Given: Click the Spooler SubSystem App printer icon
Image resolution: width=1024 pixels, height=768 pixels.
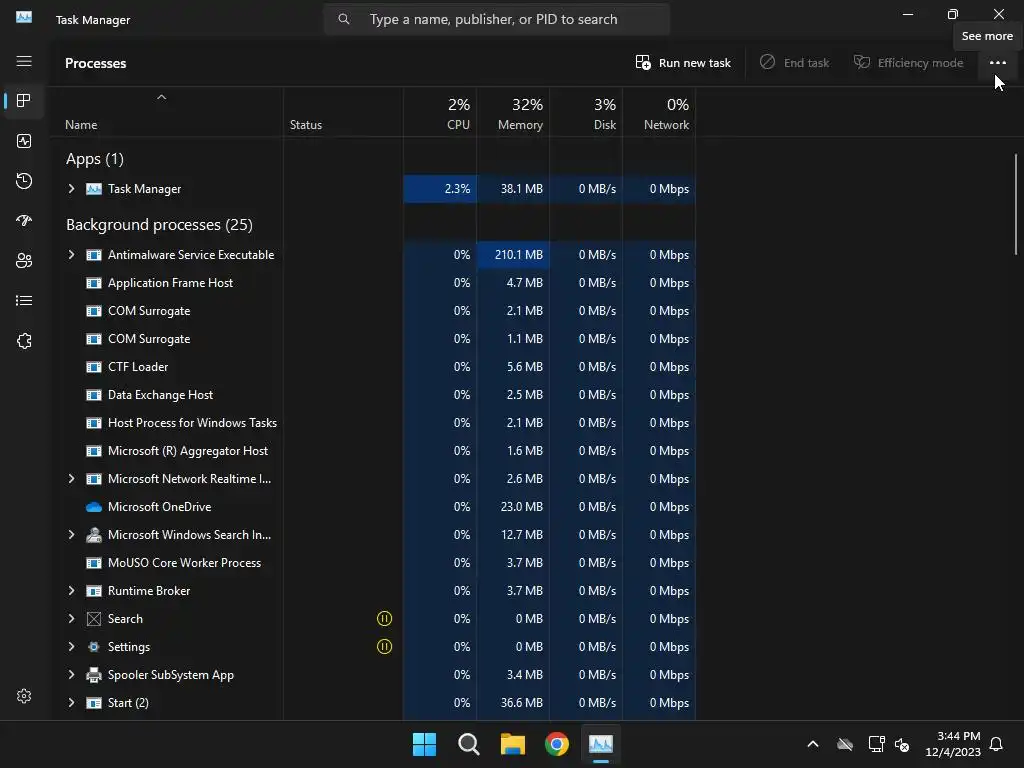Looking at the screenshot, I should point(94,675).
